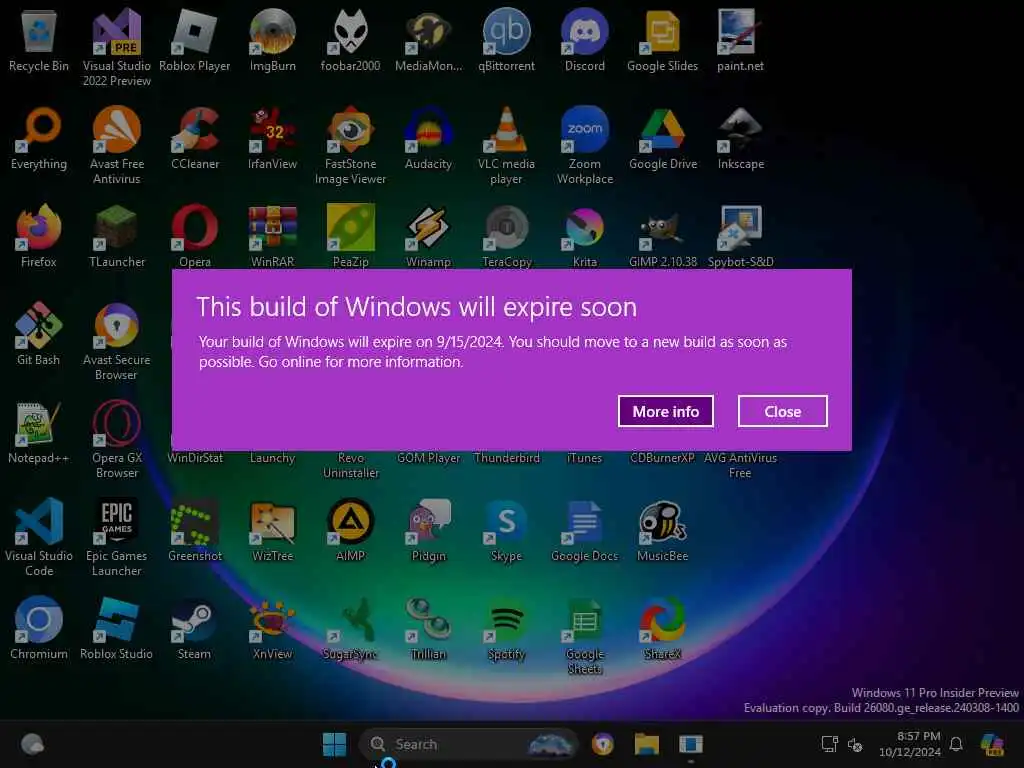Screen dimensions: 1024x768
Task: Select the MediaMonkey desktop icon
Action: pyautogui.click(x=428, y=40)
